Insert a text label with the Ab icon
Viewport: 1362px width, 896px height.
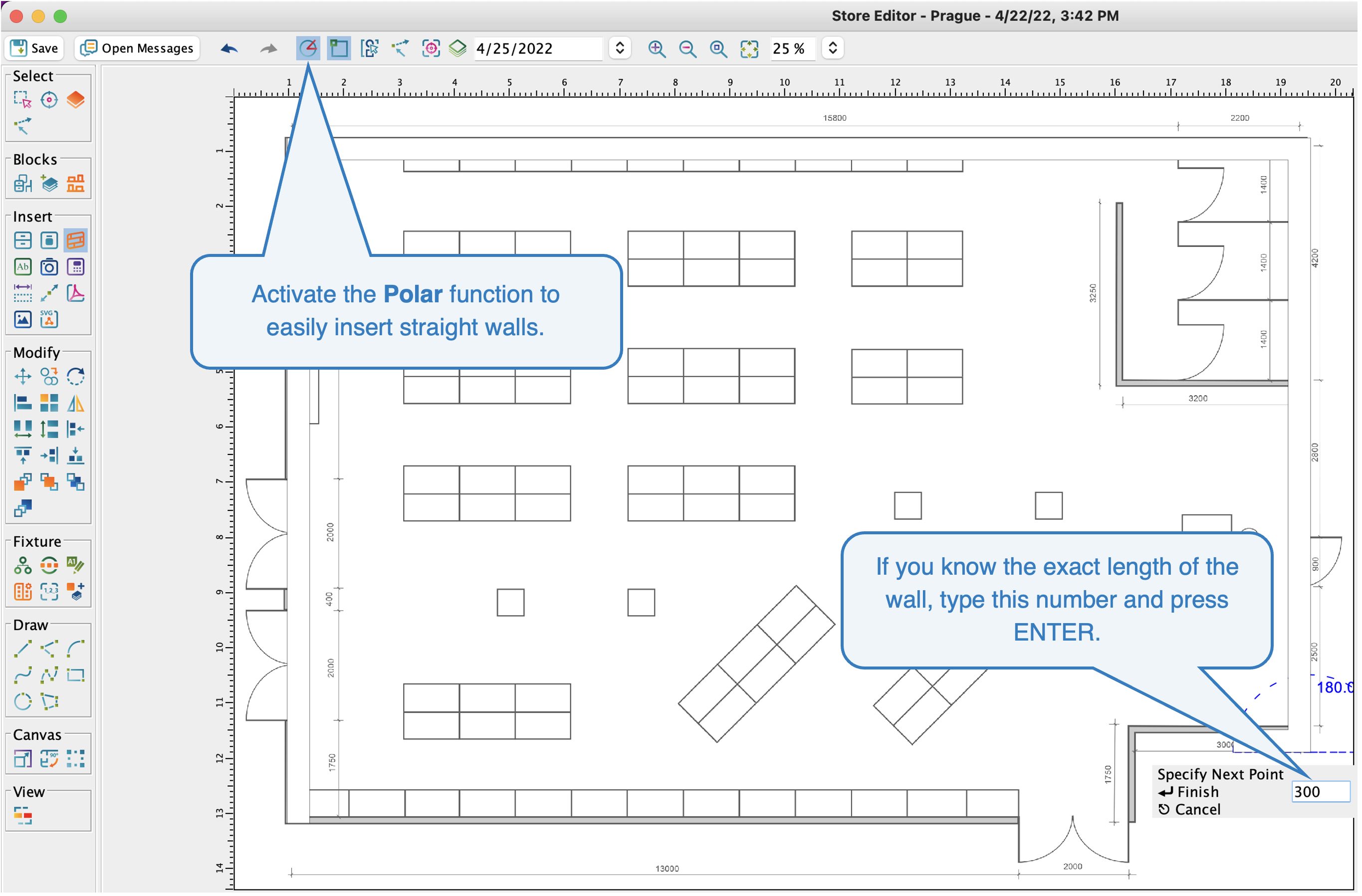tap(22, 267)
